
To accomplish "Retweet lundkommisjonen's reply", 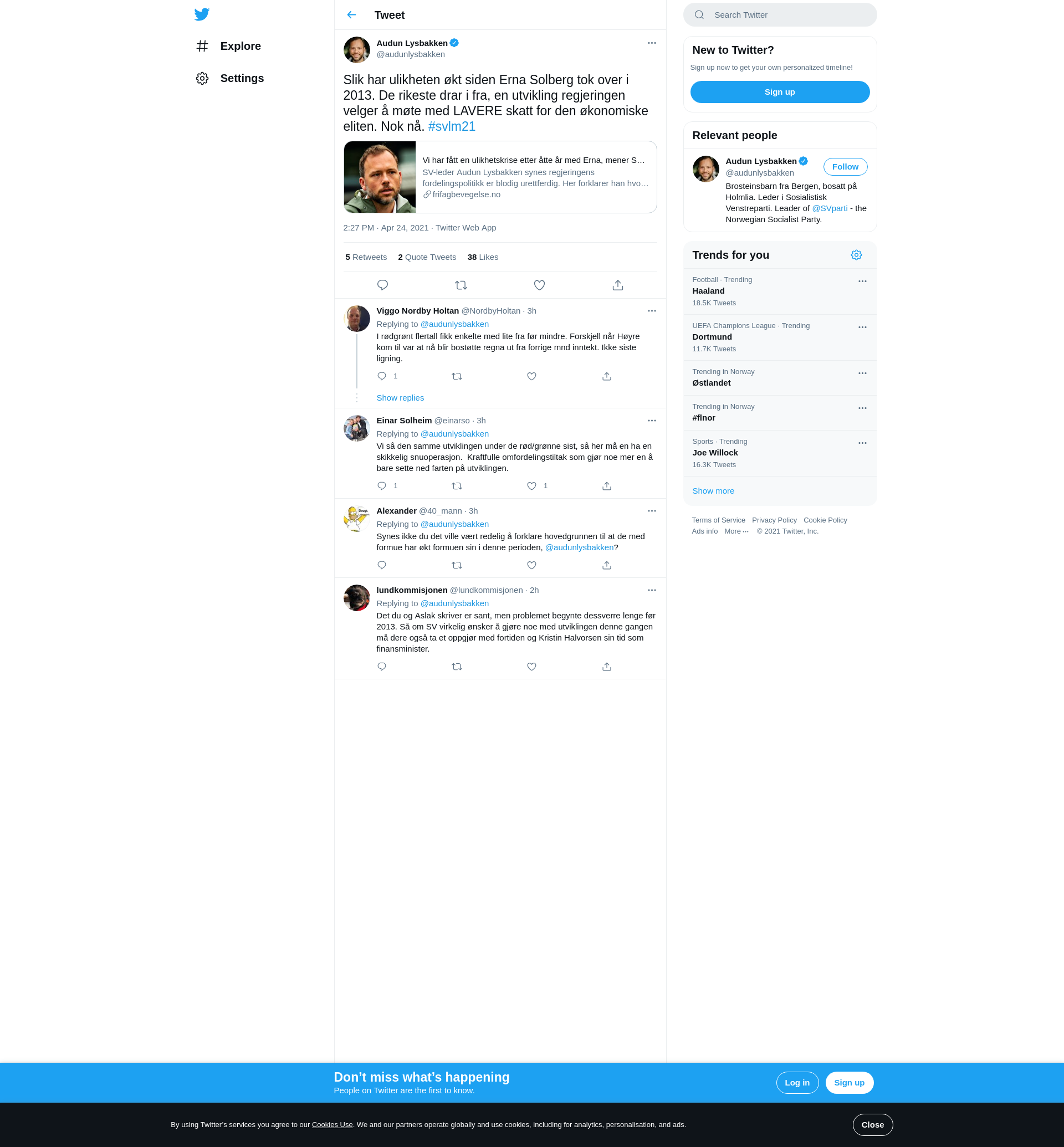I will click(x=457, y=667).
